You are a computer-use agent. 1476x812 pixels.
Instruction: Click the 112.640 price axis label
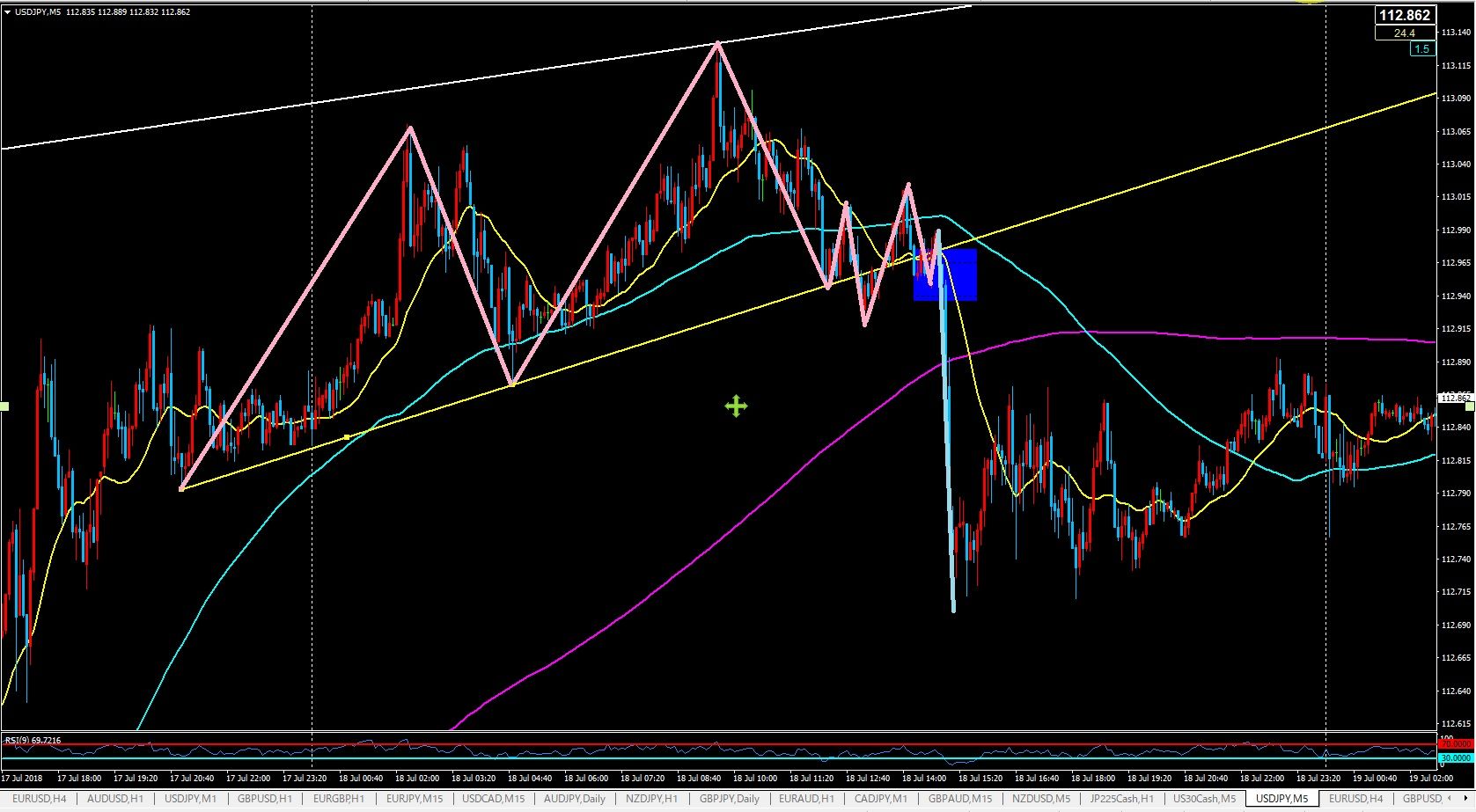tap(1457, 691)
